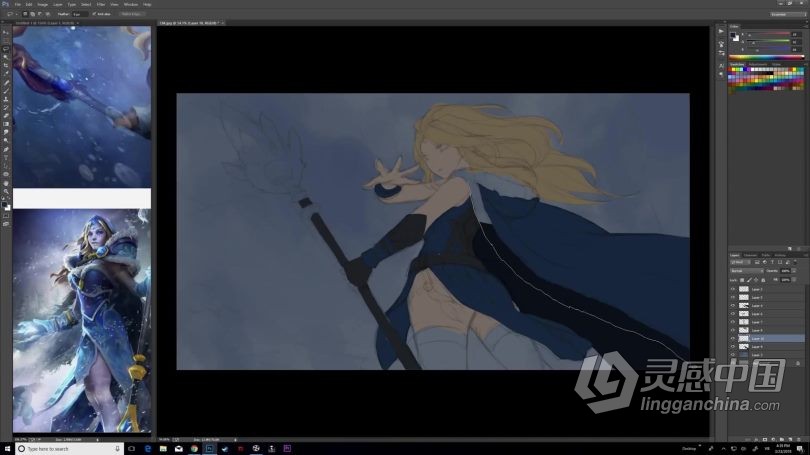Image resolution: width=810 pixels, height=455 pixels.
Task: Open the Essentials workspace switcher
Action: [x=787, y=14]
